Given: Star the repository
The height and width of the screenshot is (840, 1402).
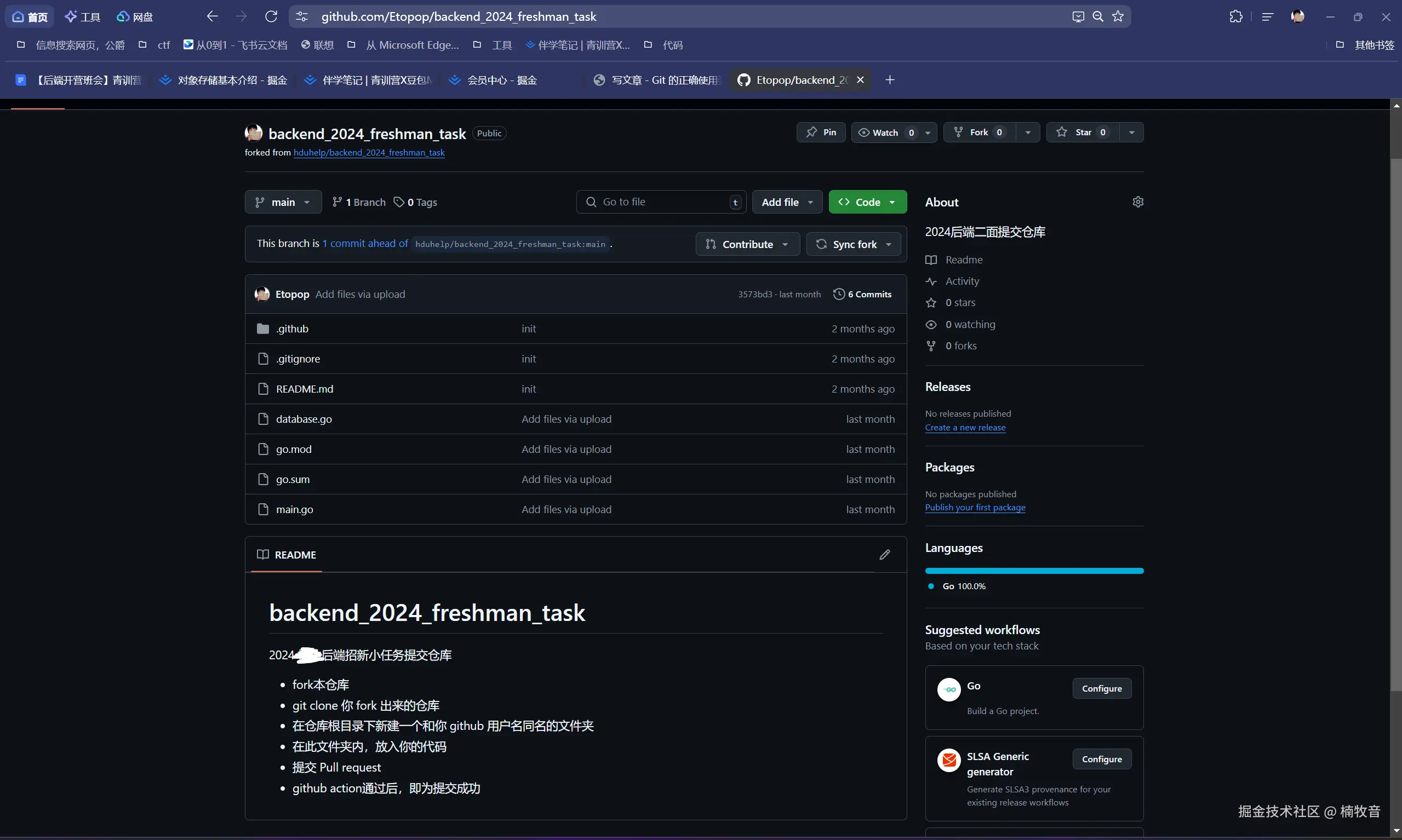Looking at the screenshot, I should click(x=1082, y=133).
